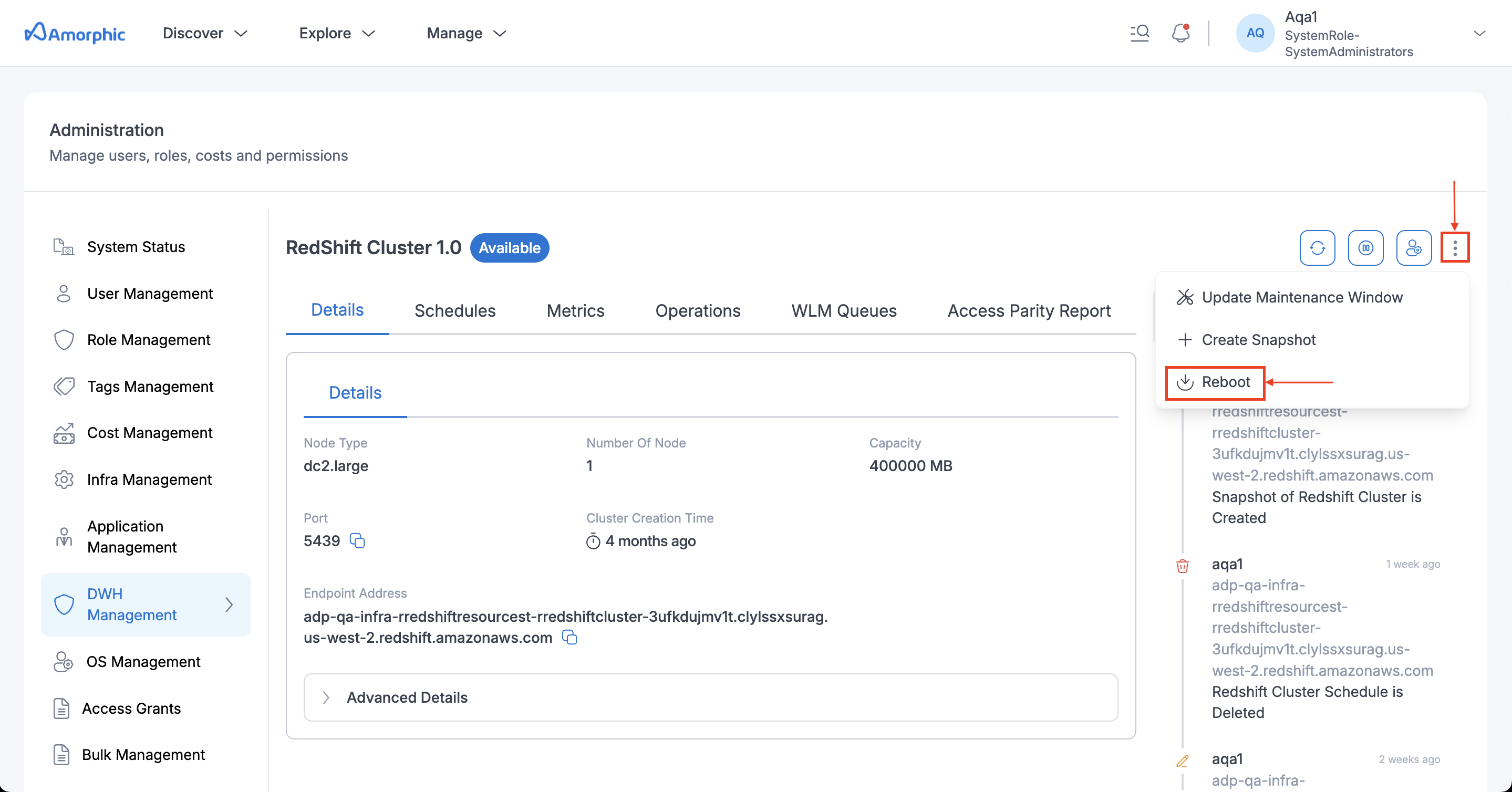Open the search icon in top bar
This screenshot has width=1512, height=792.
click(1140, 33)
